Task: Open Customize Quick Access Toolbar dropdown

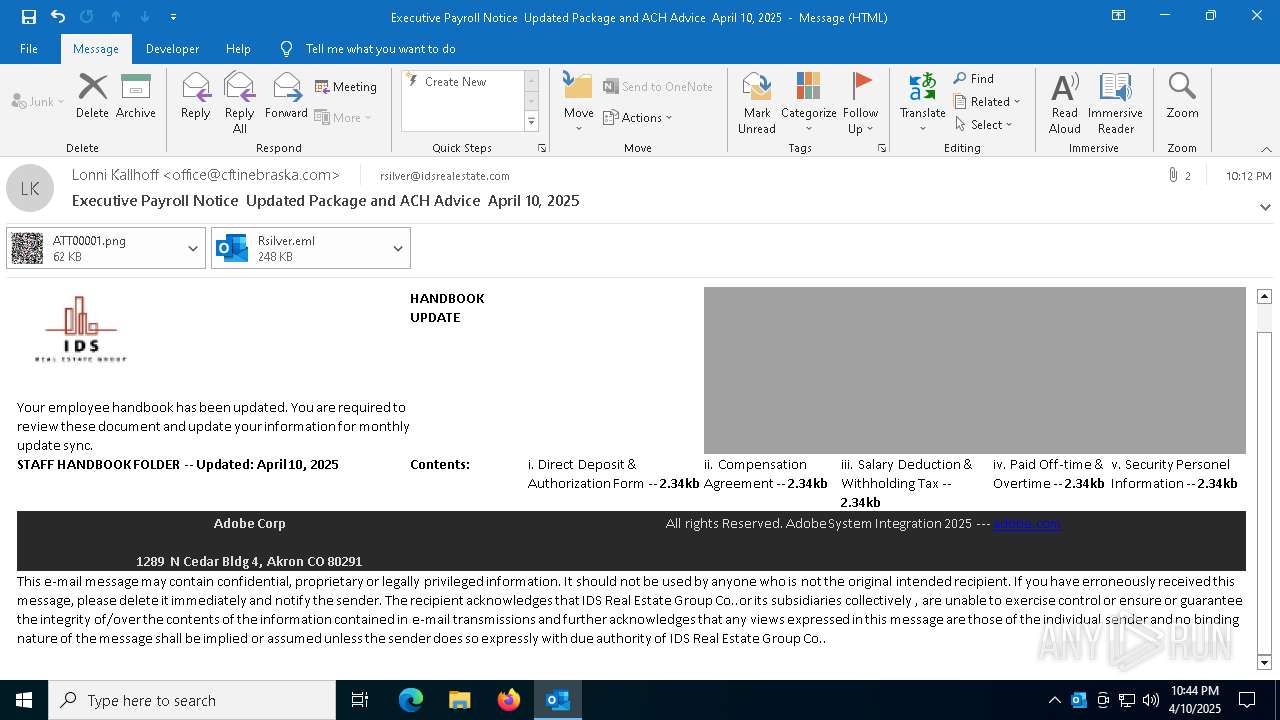Action: point(174,17)
